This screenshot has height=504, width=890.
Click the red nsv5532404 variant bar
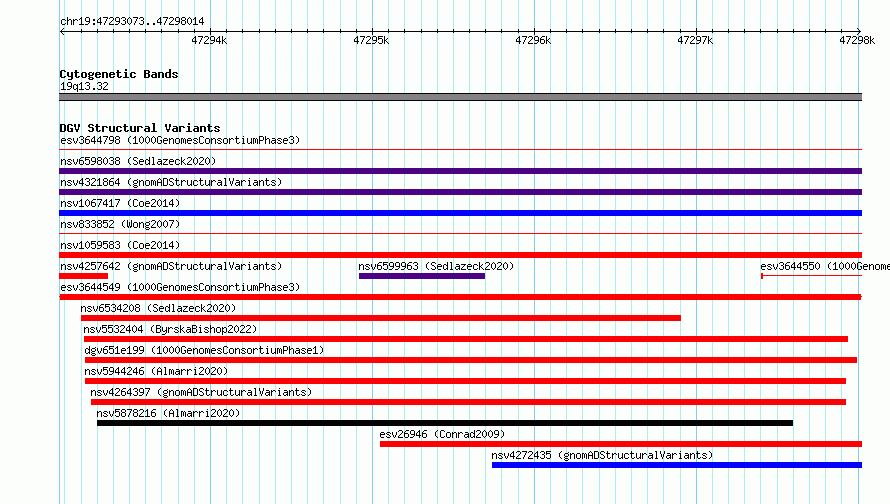point(466,339)
